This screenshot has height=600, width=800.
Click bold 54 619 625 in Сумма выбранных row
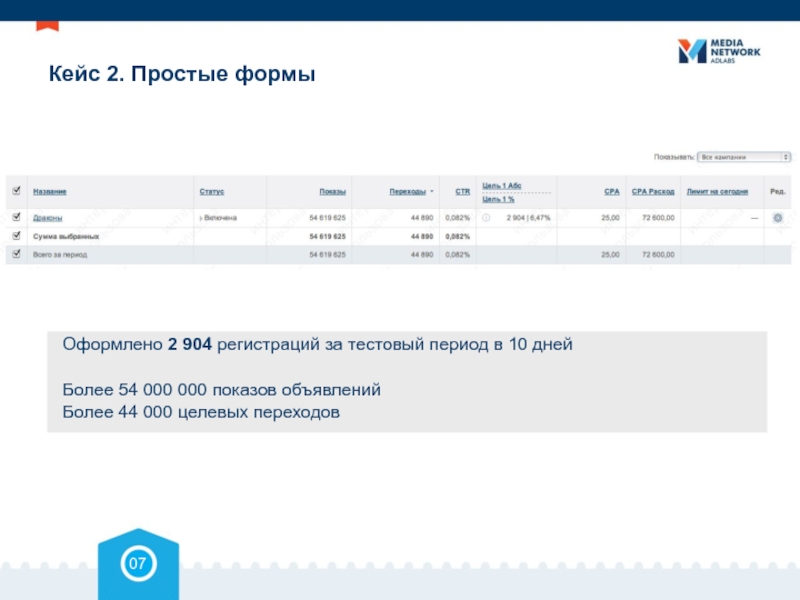[x=328, y=236]
